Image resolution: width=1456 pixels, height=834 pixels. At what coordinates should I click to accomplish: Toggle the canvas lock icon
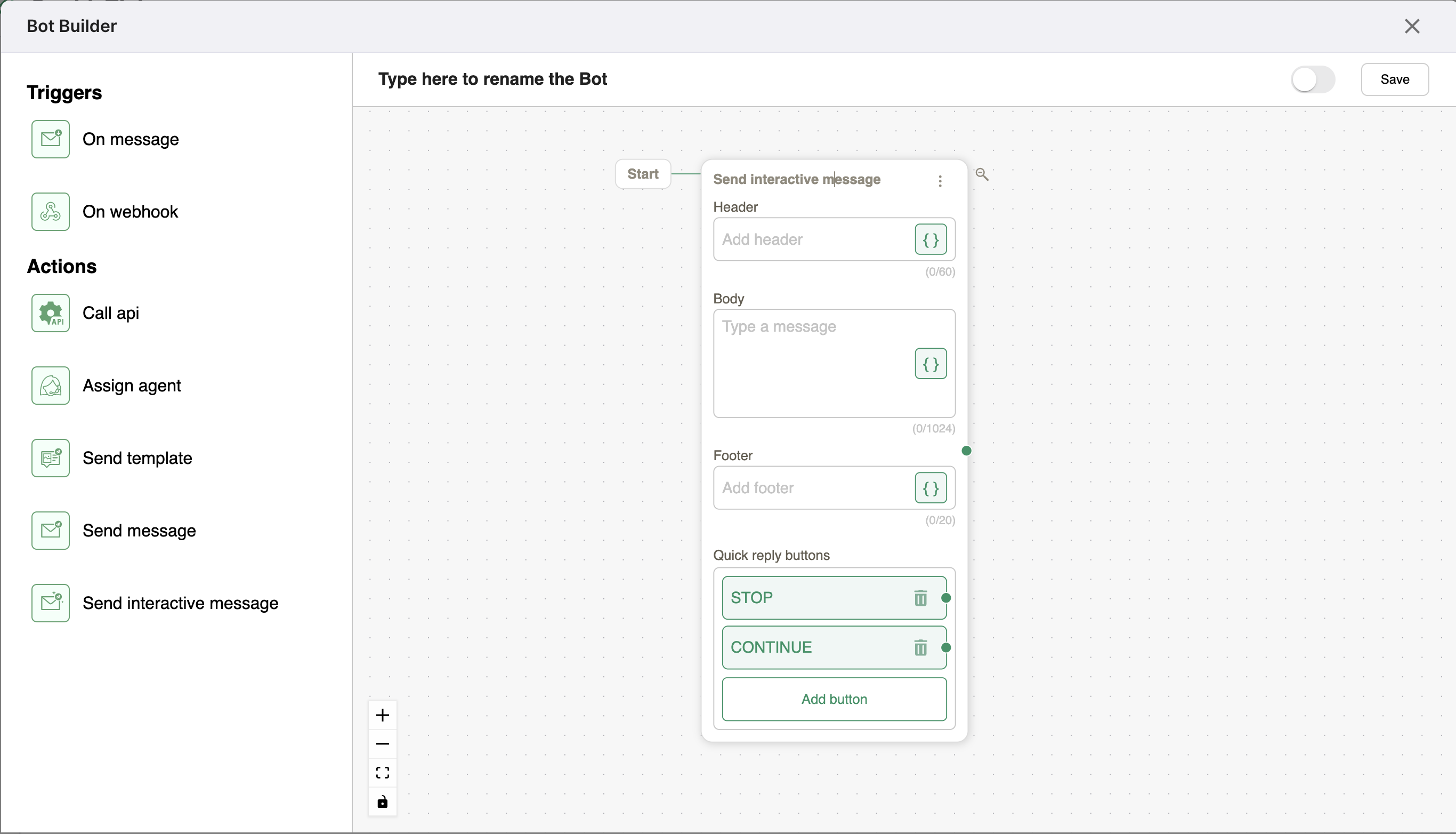click(x=382, y=801)
